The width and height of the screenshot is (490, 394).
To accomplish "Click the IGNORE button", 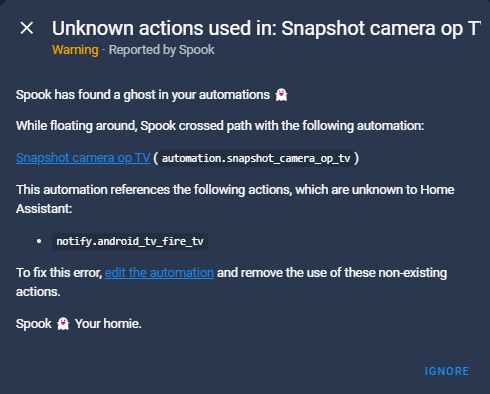I will click(447, 371).
